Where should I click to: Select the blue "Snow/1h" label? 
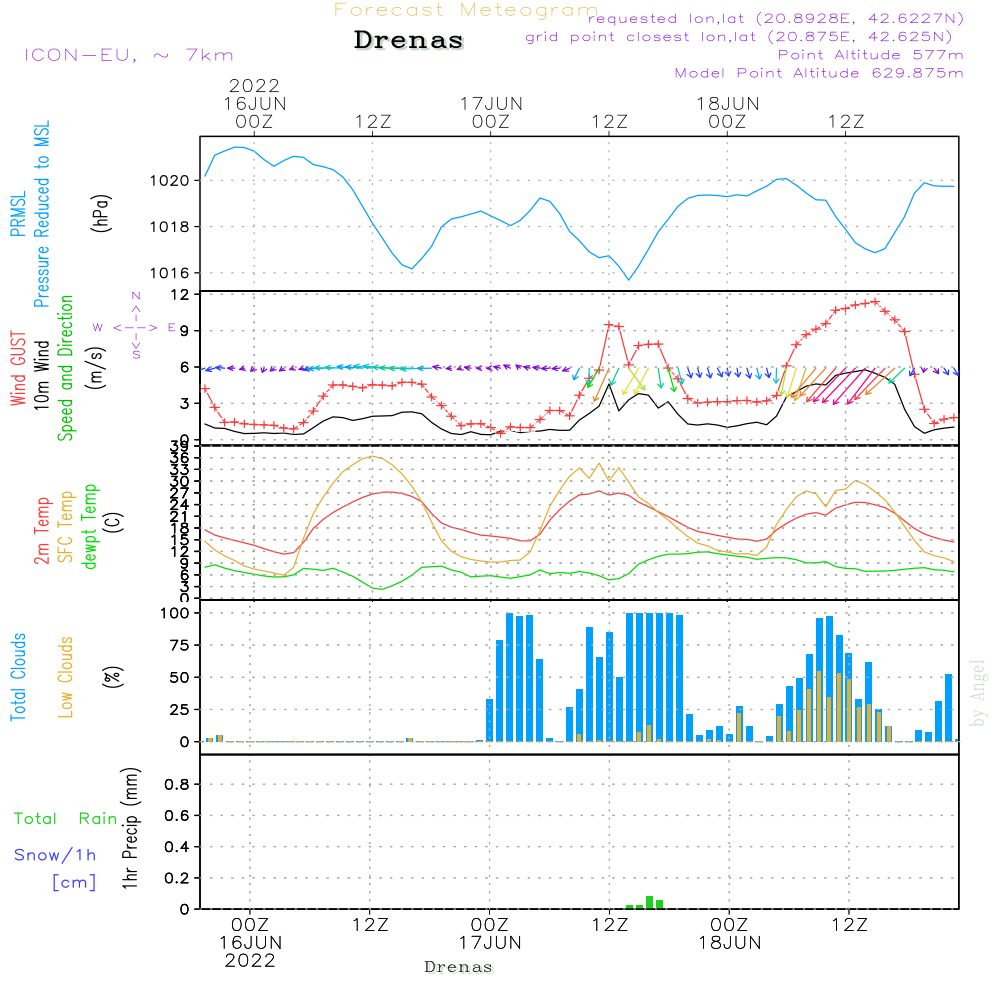click(x=55, y=855)
